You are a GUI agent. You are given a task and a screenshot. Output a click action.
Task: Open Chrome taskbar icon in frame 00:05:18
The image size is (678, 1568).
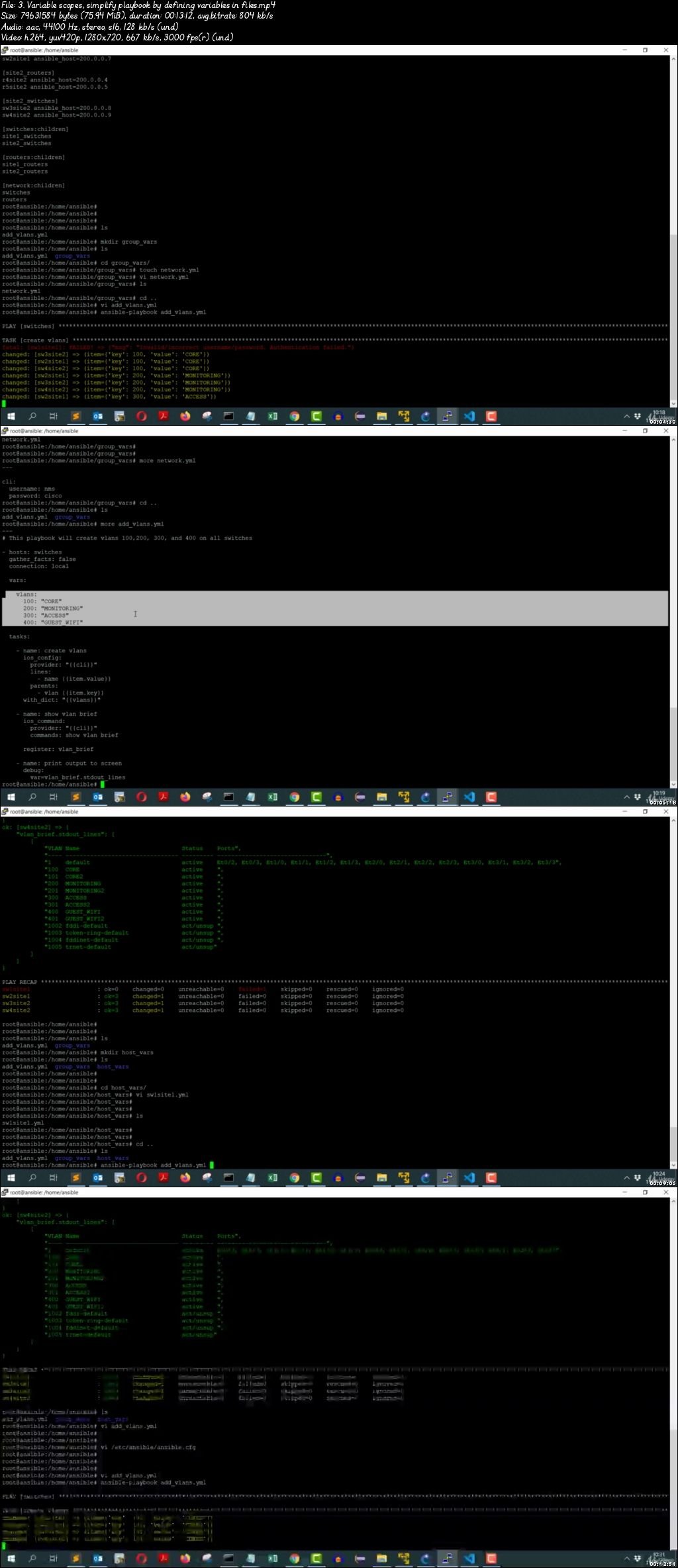pyautogui.click(x=294, y=797)
